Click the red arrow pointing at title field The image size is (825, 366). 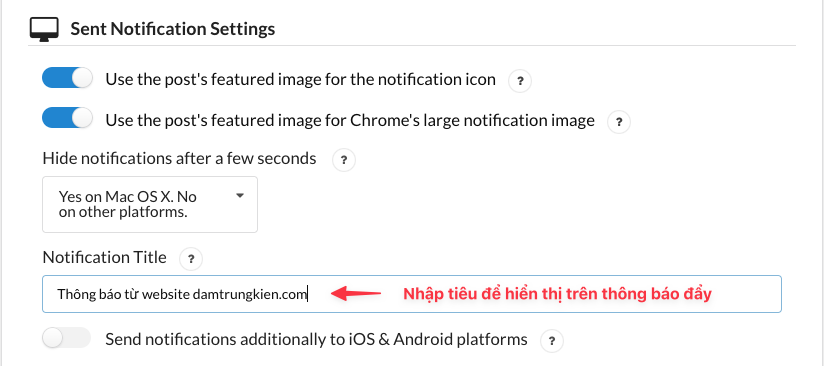pyautogui.click(x=356, y=293)
